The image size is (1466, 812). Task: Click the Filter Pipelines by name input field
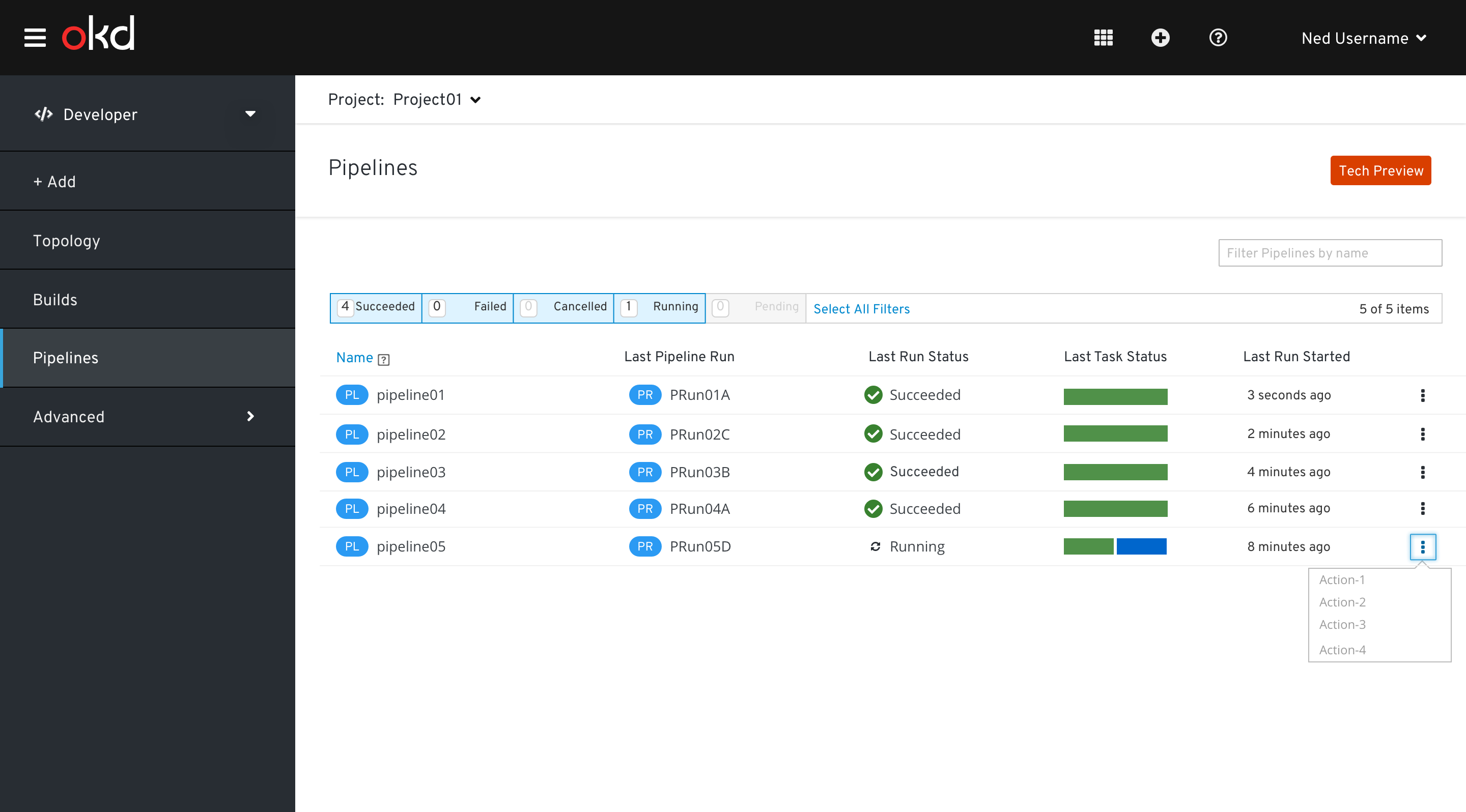pyautogui.click(x=1330, y=252)
